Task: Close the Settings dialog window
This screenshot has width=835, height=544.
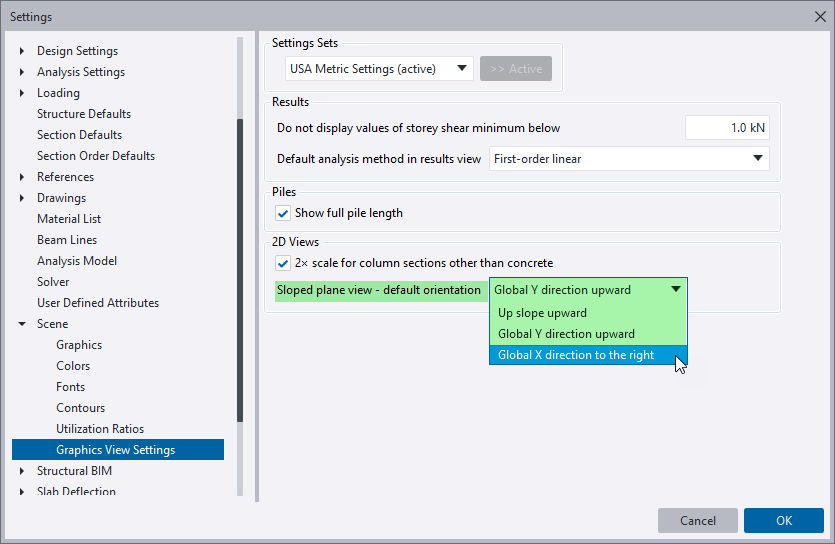Action: pos(819,16)
